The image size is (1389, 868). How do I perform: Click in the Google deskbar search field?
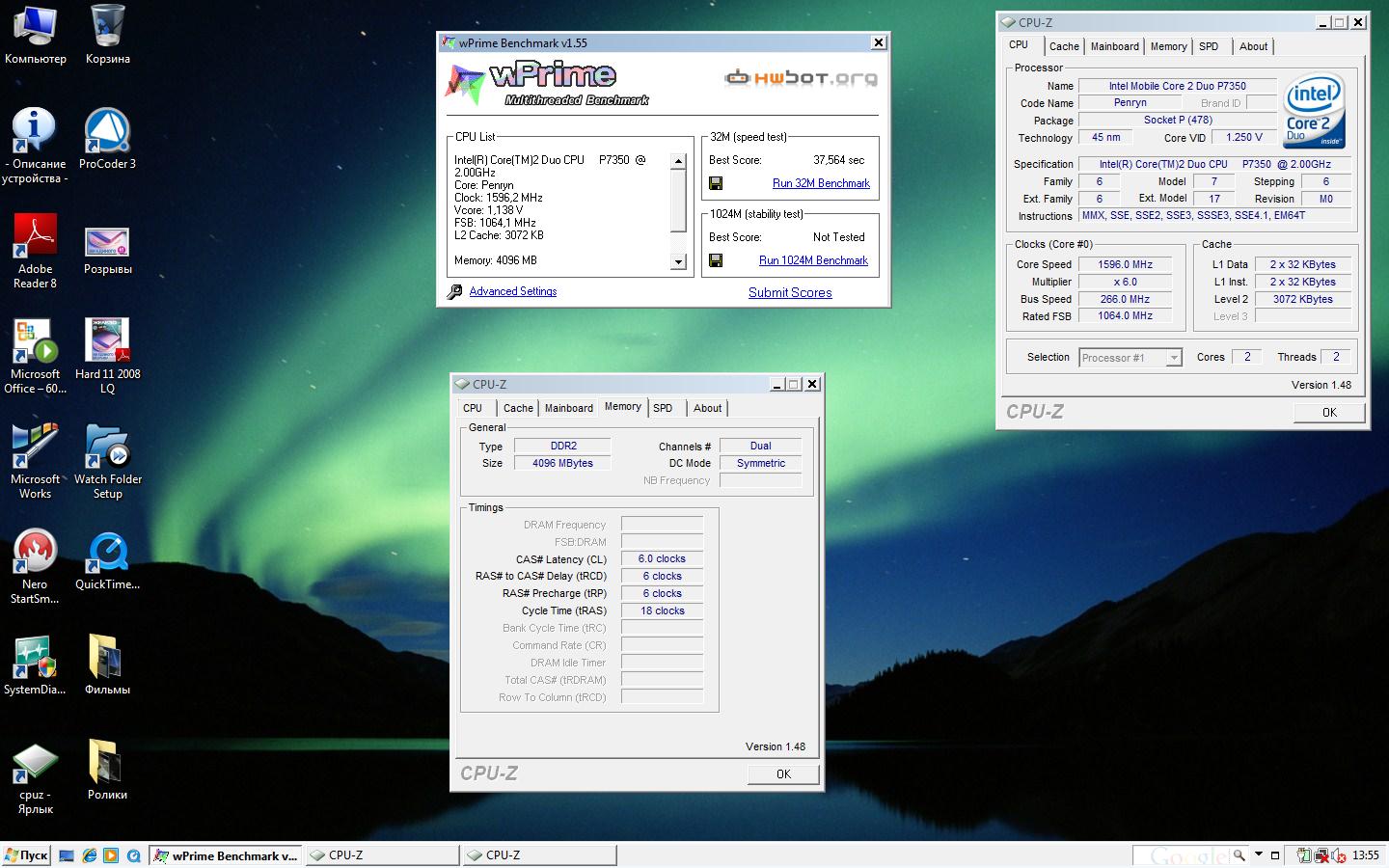click(x=1182, y=854)
